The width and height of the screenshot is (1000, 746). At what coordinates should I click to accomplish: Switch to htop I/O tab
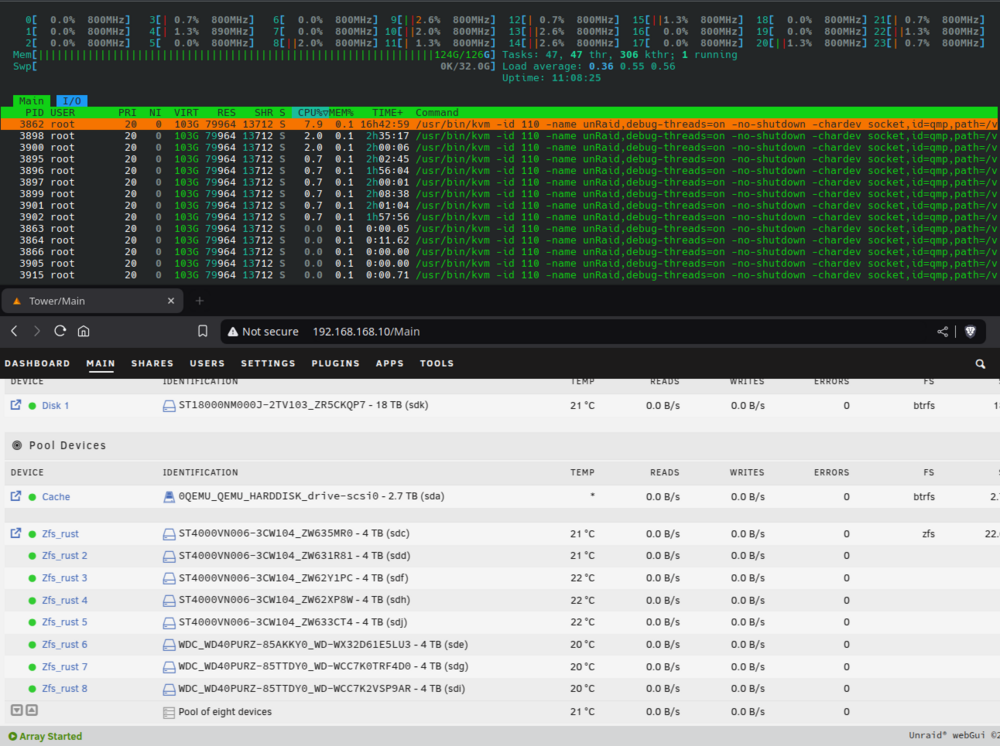(71, 101)
